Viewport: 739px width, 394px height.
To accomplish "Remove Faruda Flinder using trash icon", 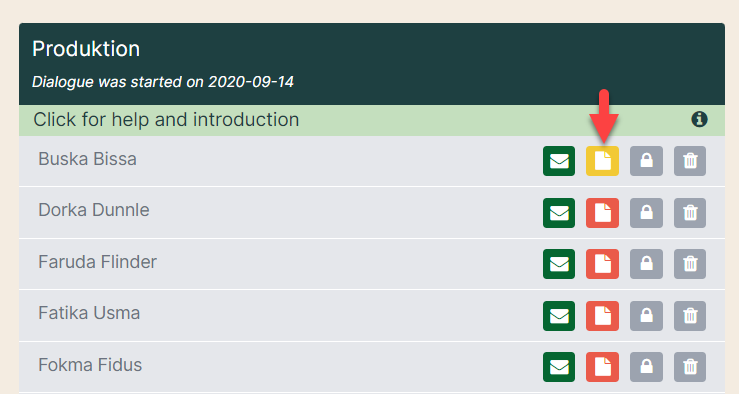I will tap(690, 264).
